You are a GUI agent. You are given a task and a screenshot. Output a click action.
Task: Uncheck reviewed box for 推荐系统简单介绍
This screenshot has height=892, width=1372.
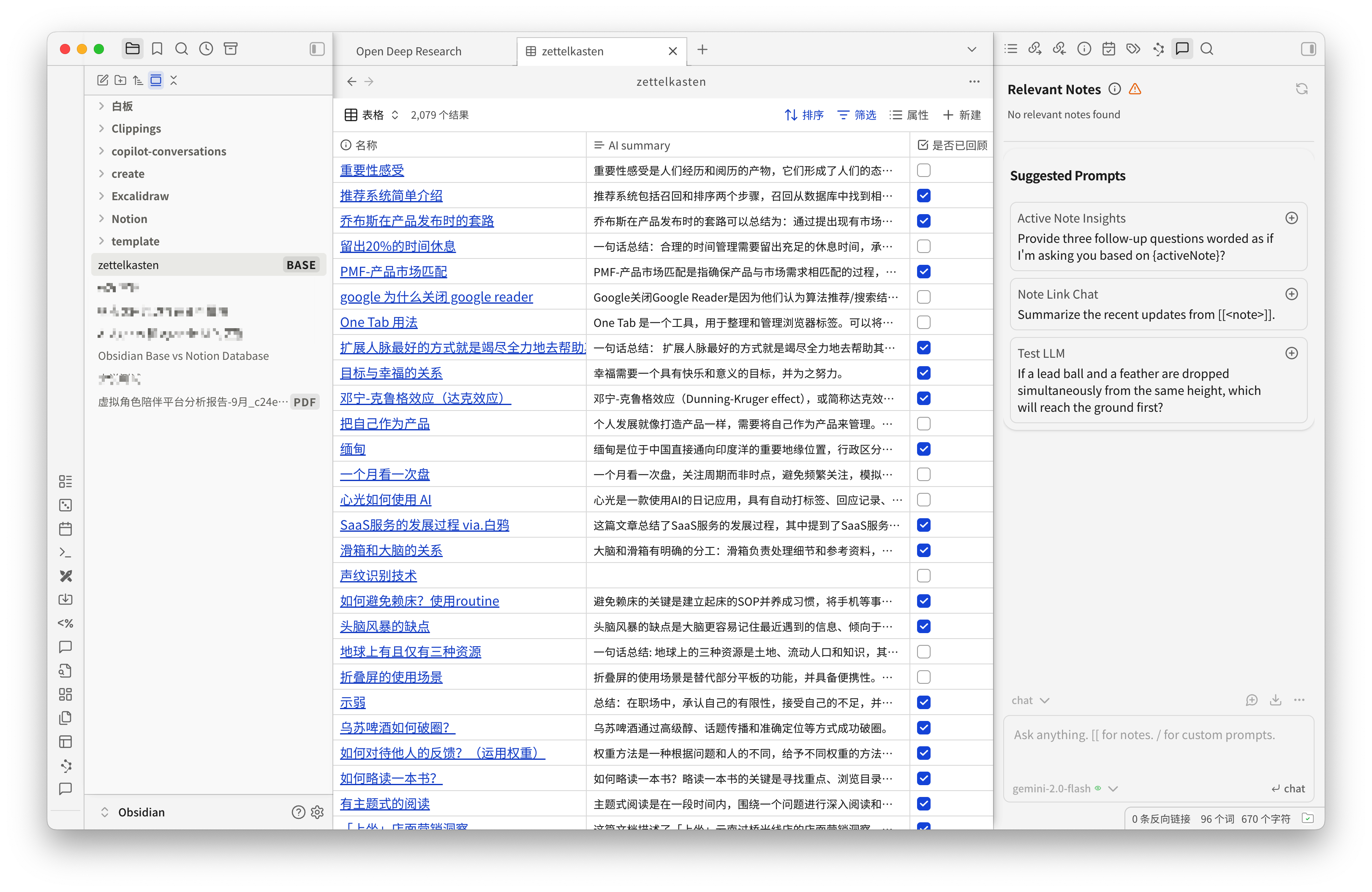click(x=923, y=196)
